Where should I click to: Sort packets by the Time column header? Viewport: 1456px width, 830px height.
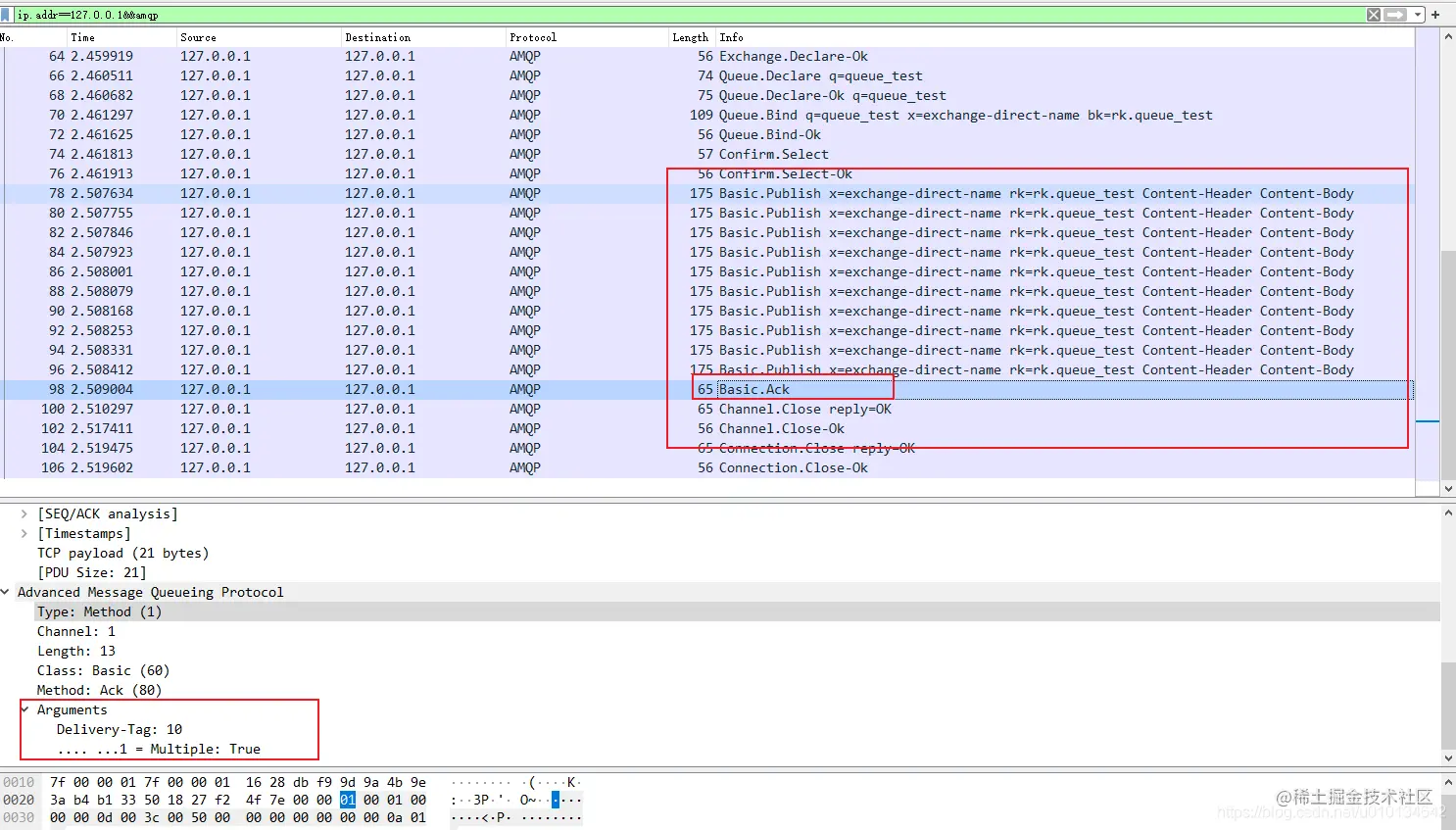(121, 37)
